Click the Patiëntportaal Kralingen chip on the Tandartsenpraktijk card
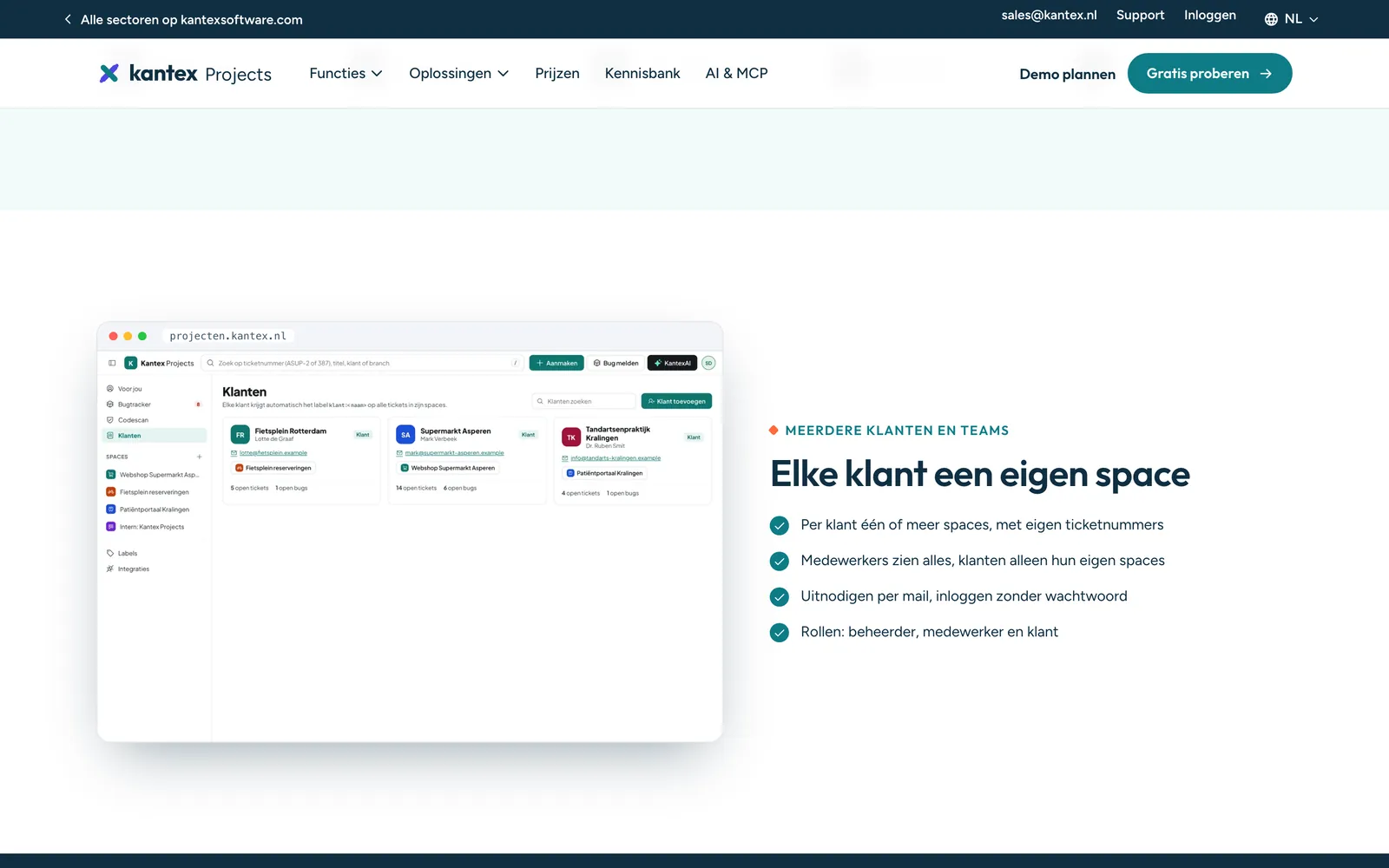1389x868 pixels. (605, 473)
